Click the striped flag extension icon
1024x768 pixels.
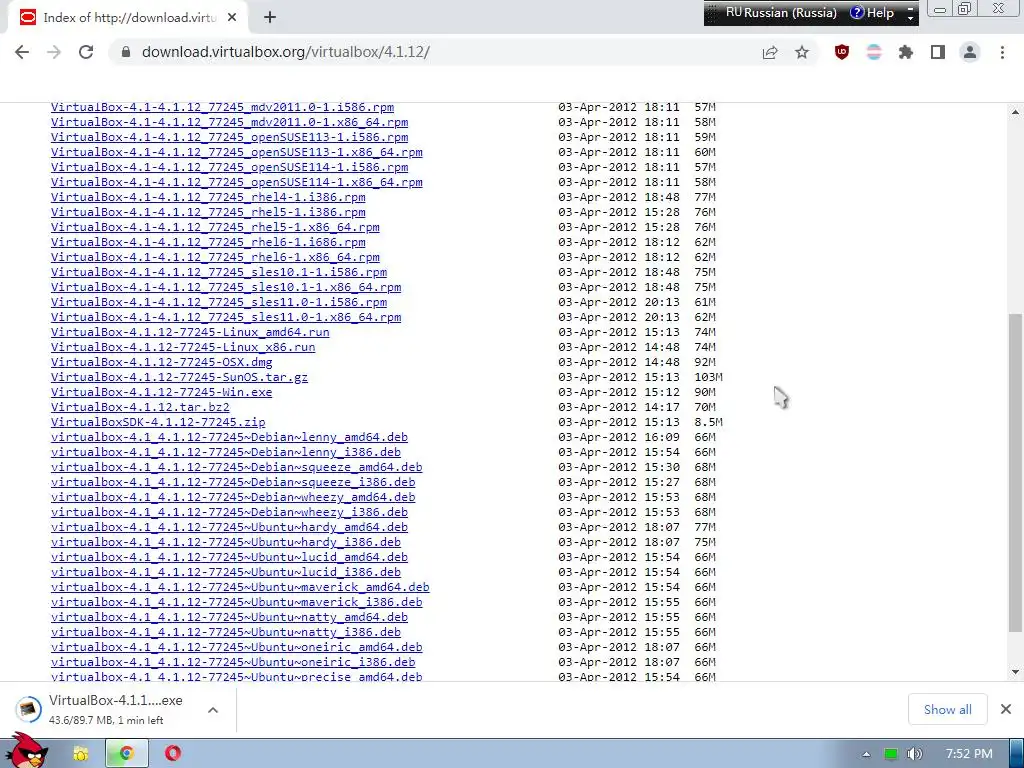(874, 52)
